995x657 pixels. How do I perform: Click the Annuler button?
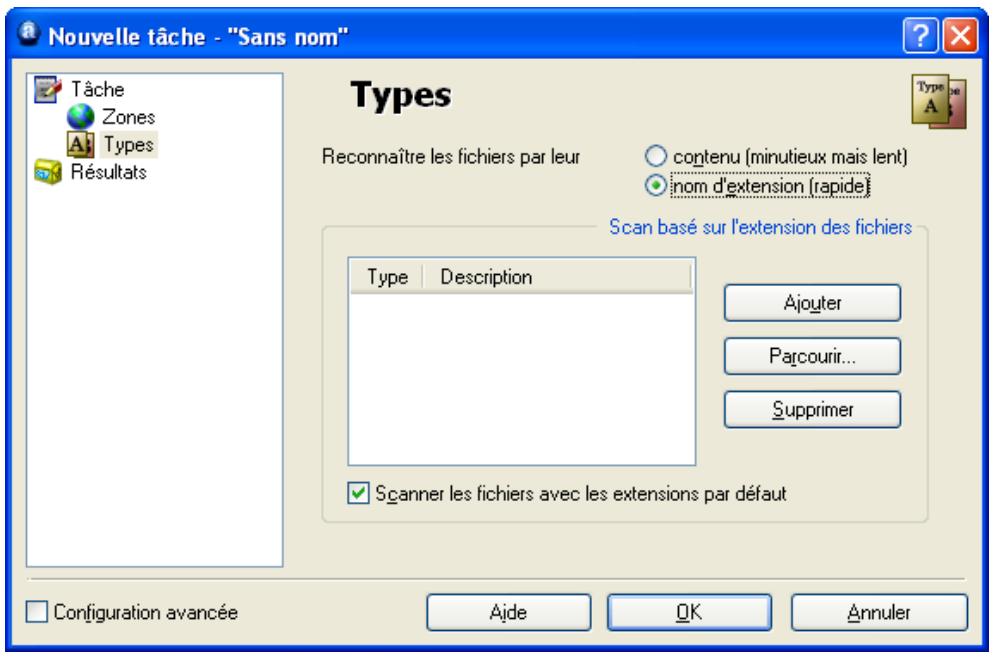coord(879,613)
